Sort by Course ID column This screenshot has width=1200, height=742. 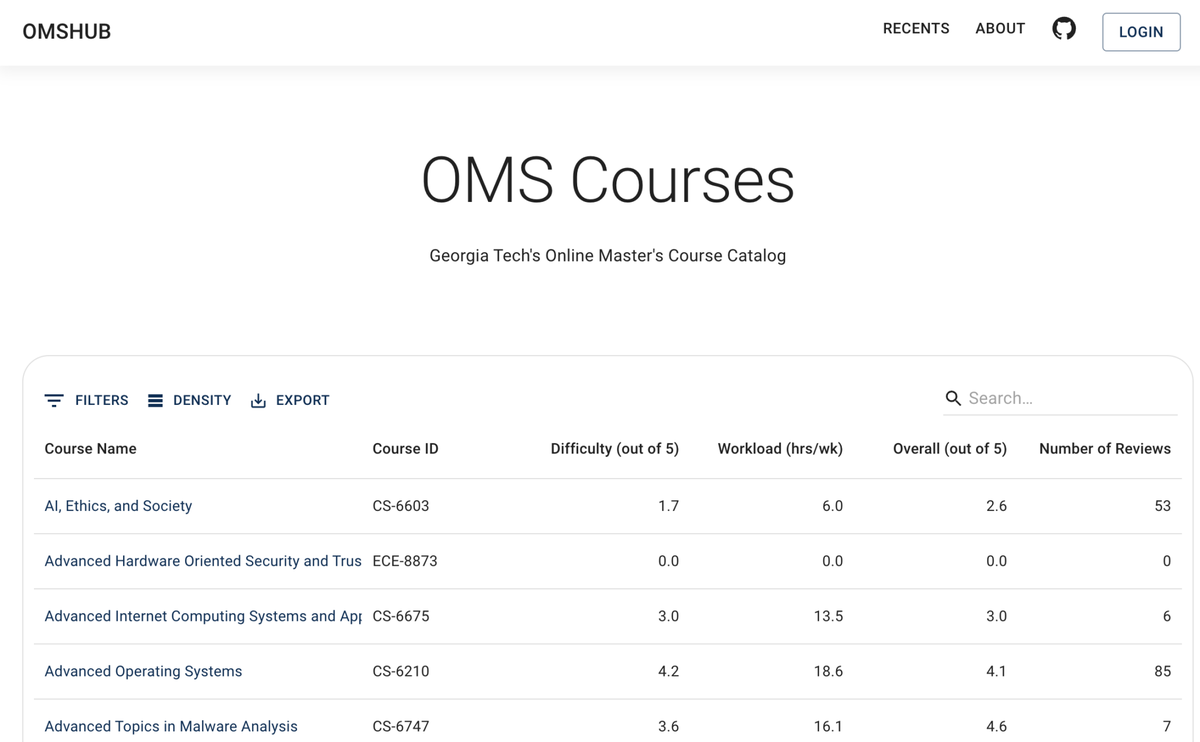click(405, 449)
